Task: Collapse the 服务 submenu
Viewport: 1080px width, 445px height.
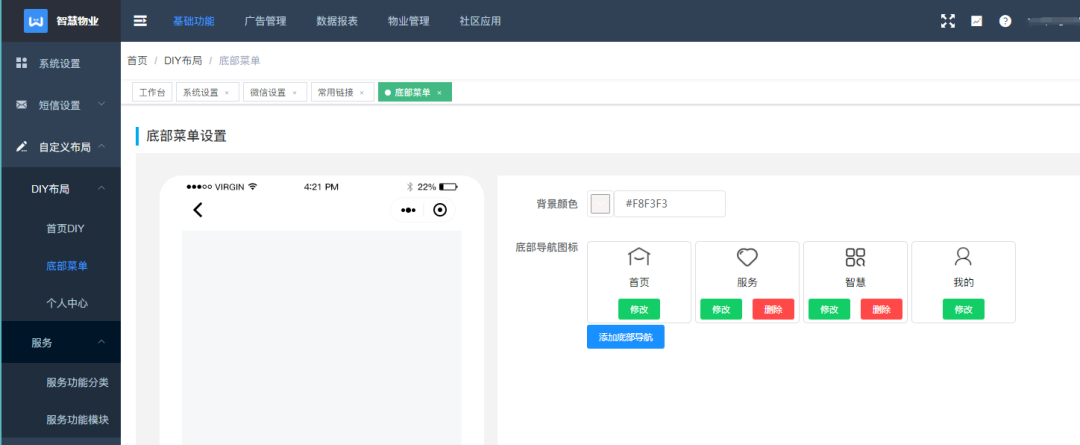Action: click(101, 342)
